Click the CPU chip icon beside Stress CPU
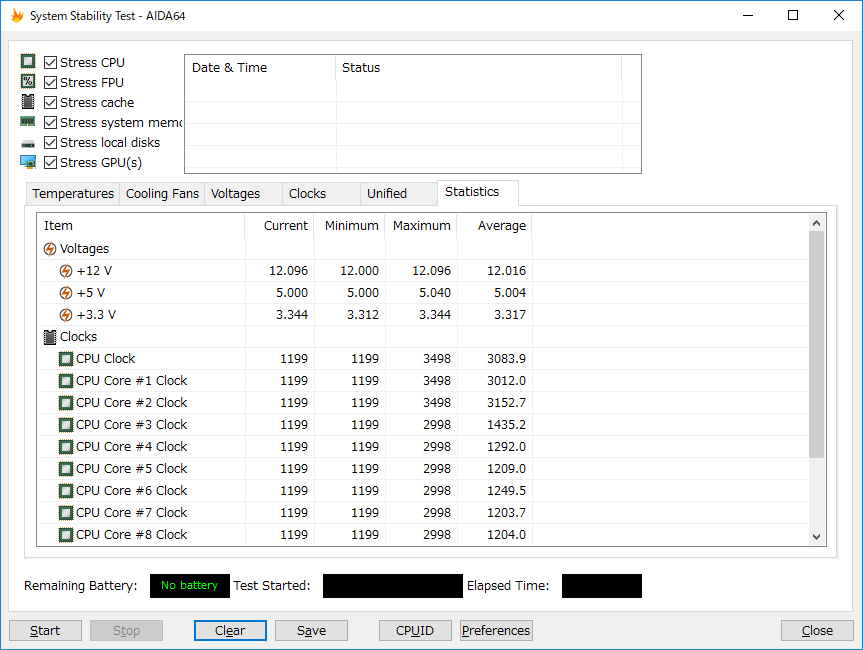 [28, 61]
